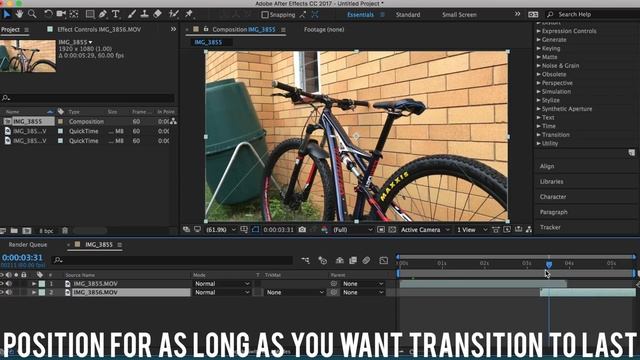Open Parent dropdown for IMG_3856.MOV
This screenshot has height=360, width=640.
(363, 292)
